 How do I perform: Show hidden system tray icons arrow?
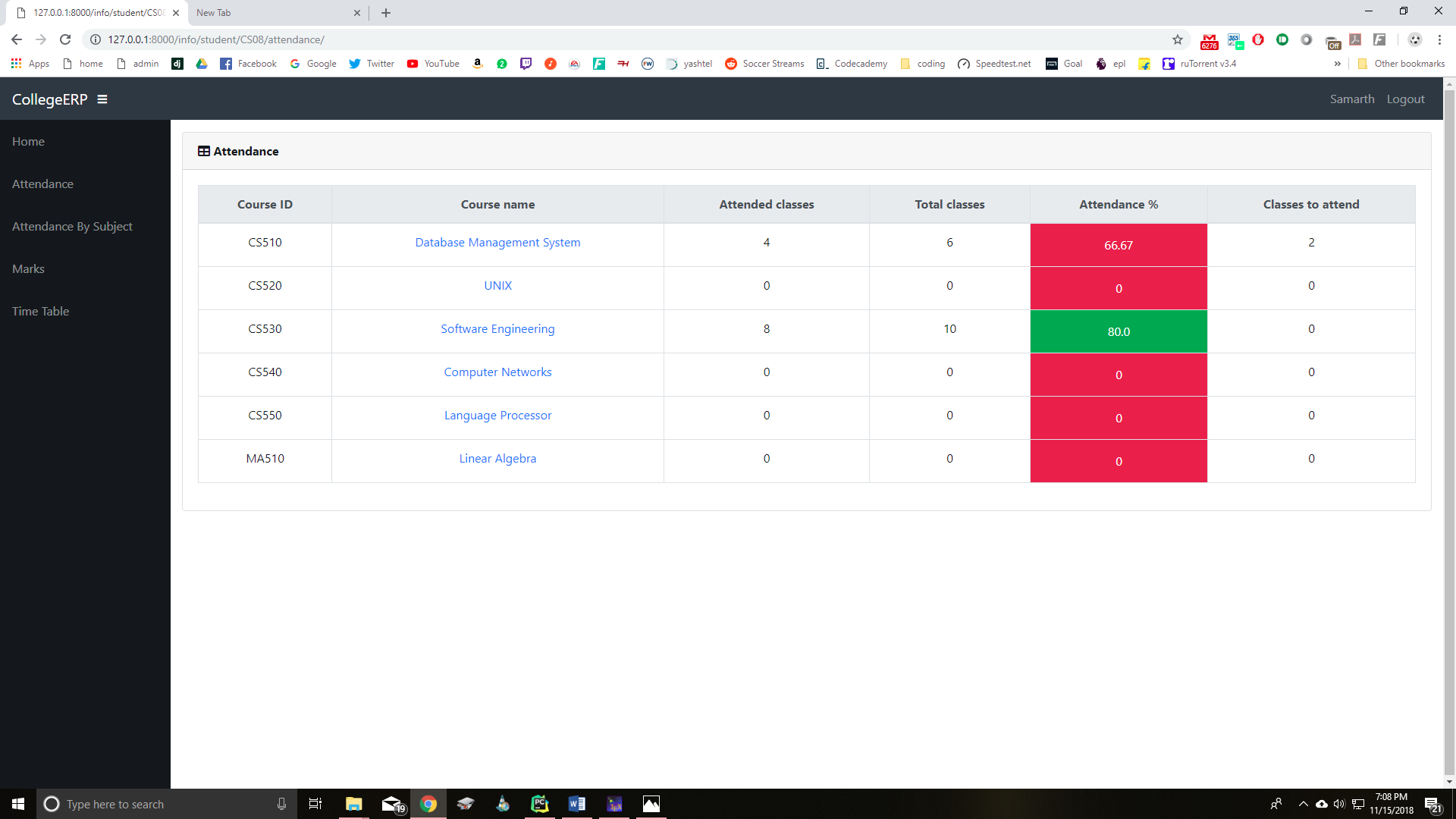tap(1303, 804)
